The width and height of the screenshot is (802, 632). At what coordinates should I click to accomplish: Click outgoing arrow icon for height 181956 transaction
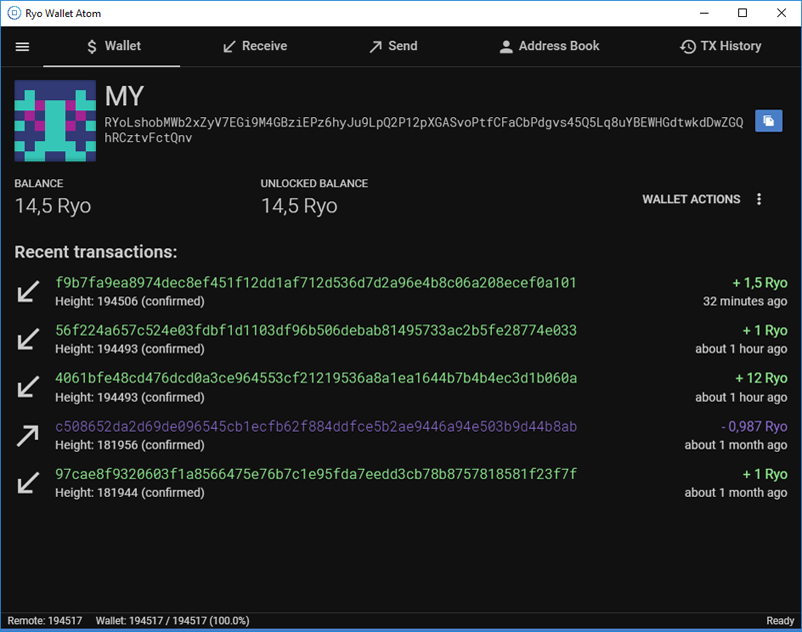[28, 435]
